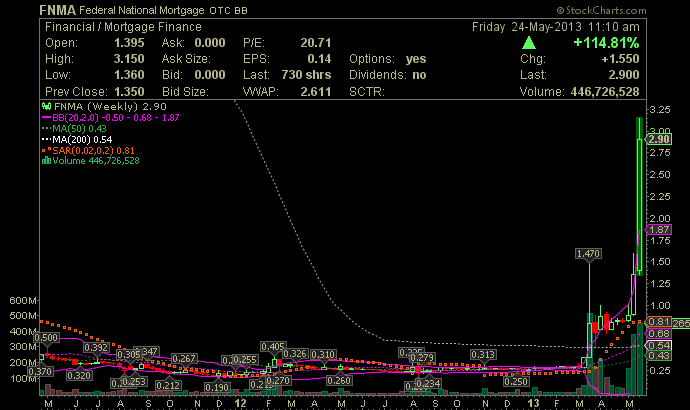Select the Open value 1.395
Image resolution: width=690 pixels, height=410 pixels.
(129, 43)
